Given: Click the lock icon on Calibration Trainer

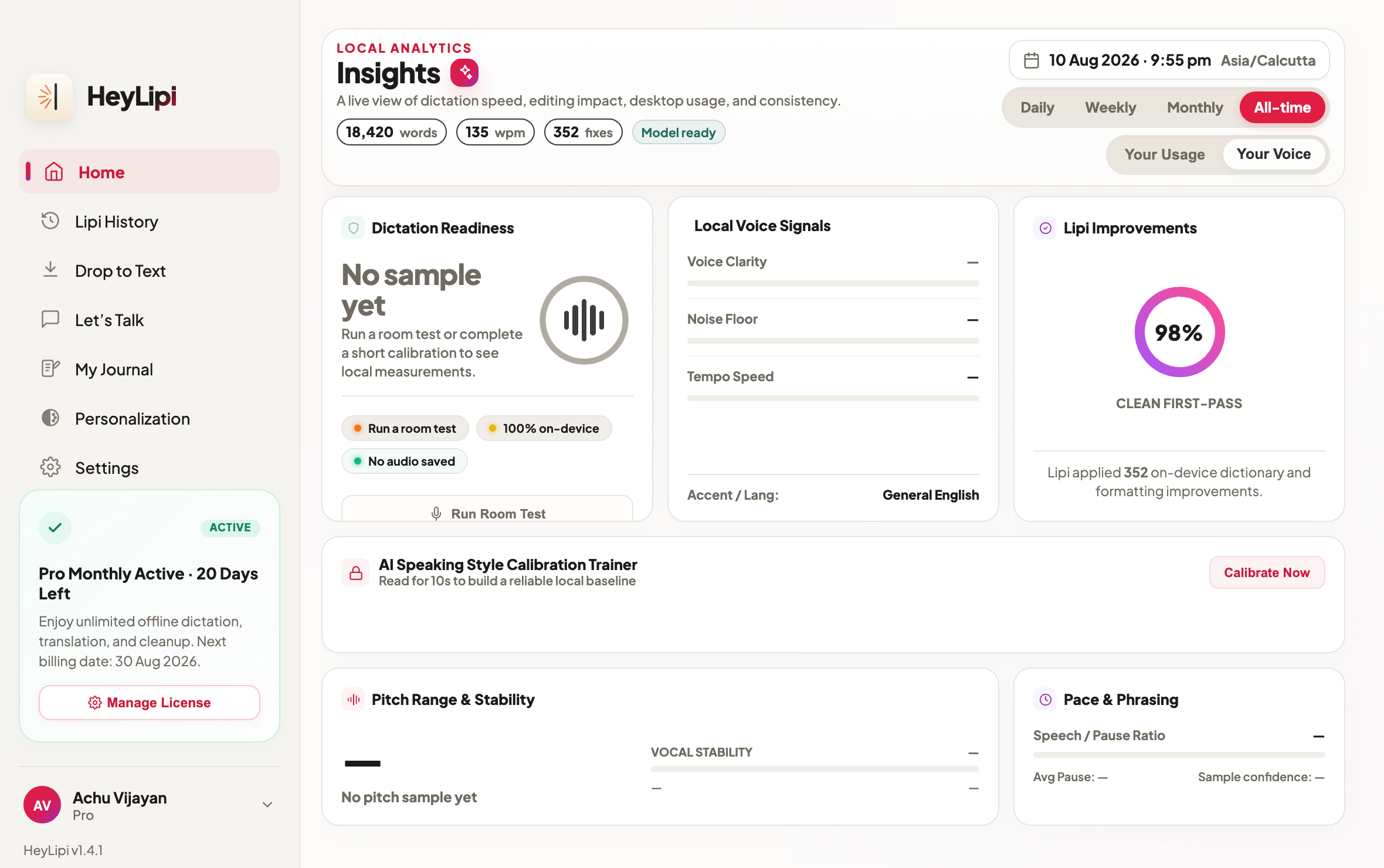Looking at the screenshot, I should [x=356, y=572].
